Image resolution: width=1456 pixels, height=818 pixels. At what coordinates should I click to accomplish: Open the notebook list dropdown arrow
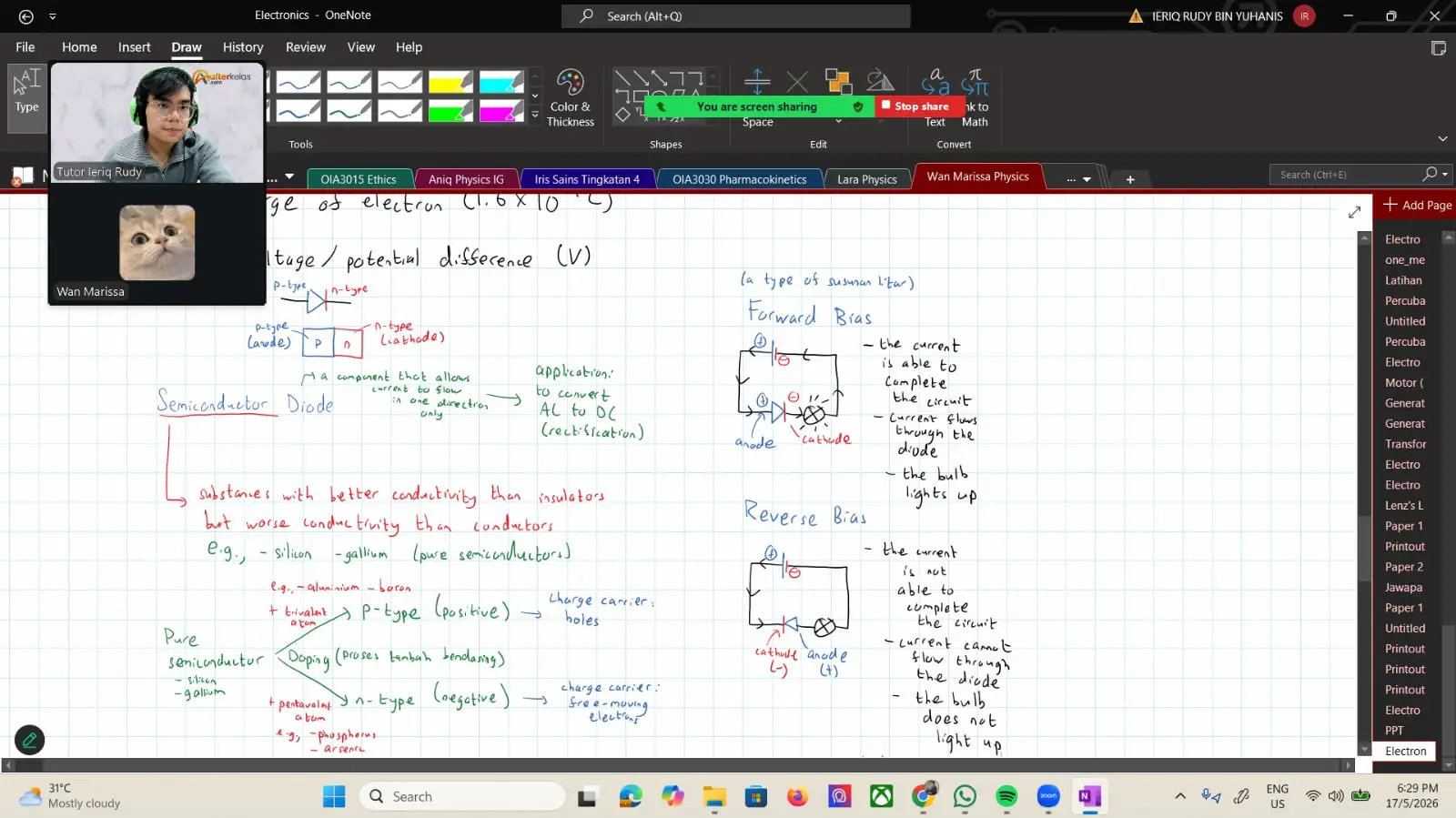[x=289, y=177]
